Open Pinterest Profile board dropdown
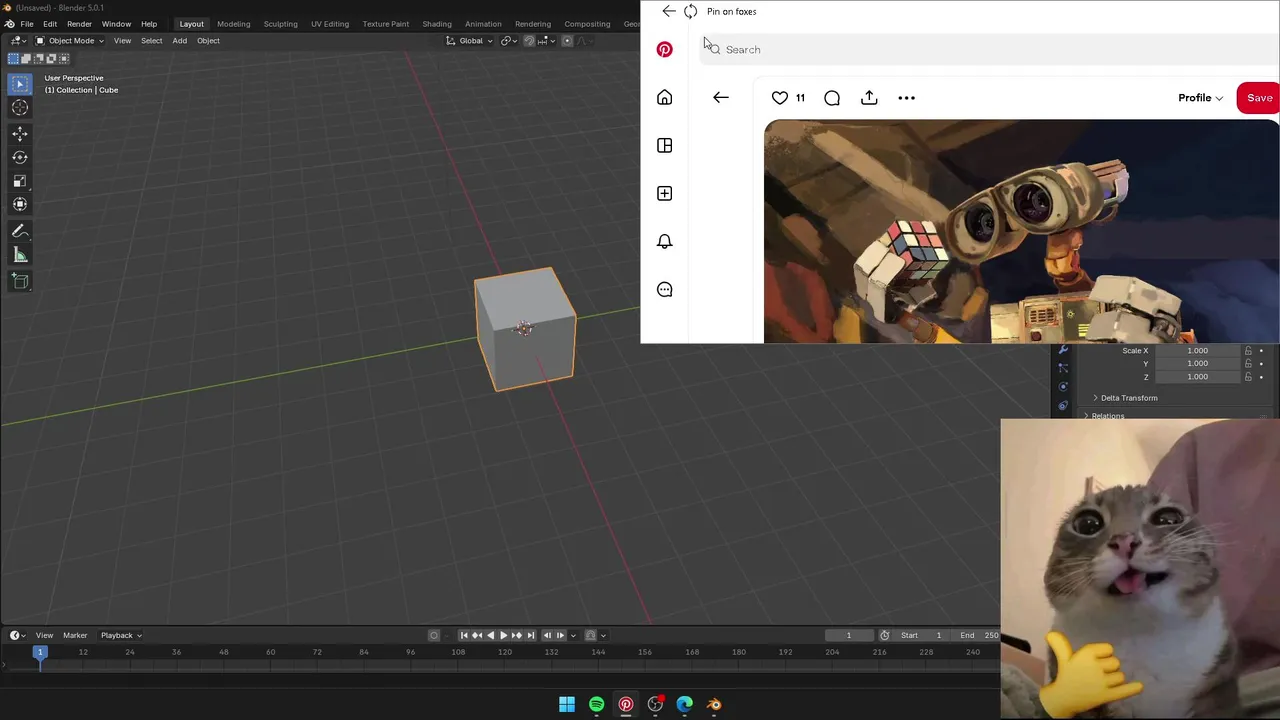This screenshot has height=720, width=1280. coord(1200,98)
